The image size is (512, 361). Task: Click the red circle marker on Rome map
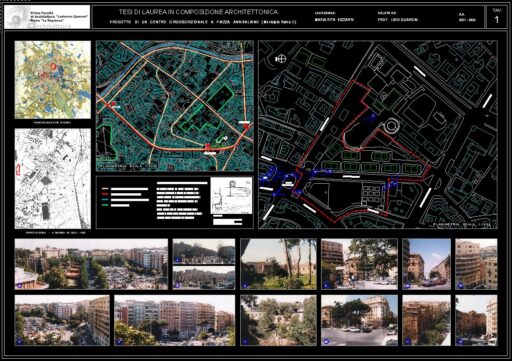[x=53, y=66]
